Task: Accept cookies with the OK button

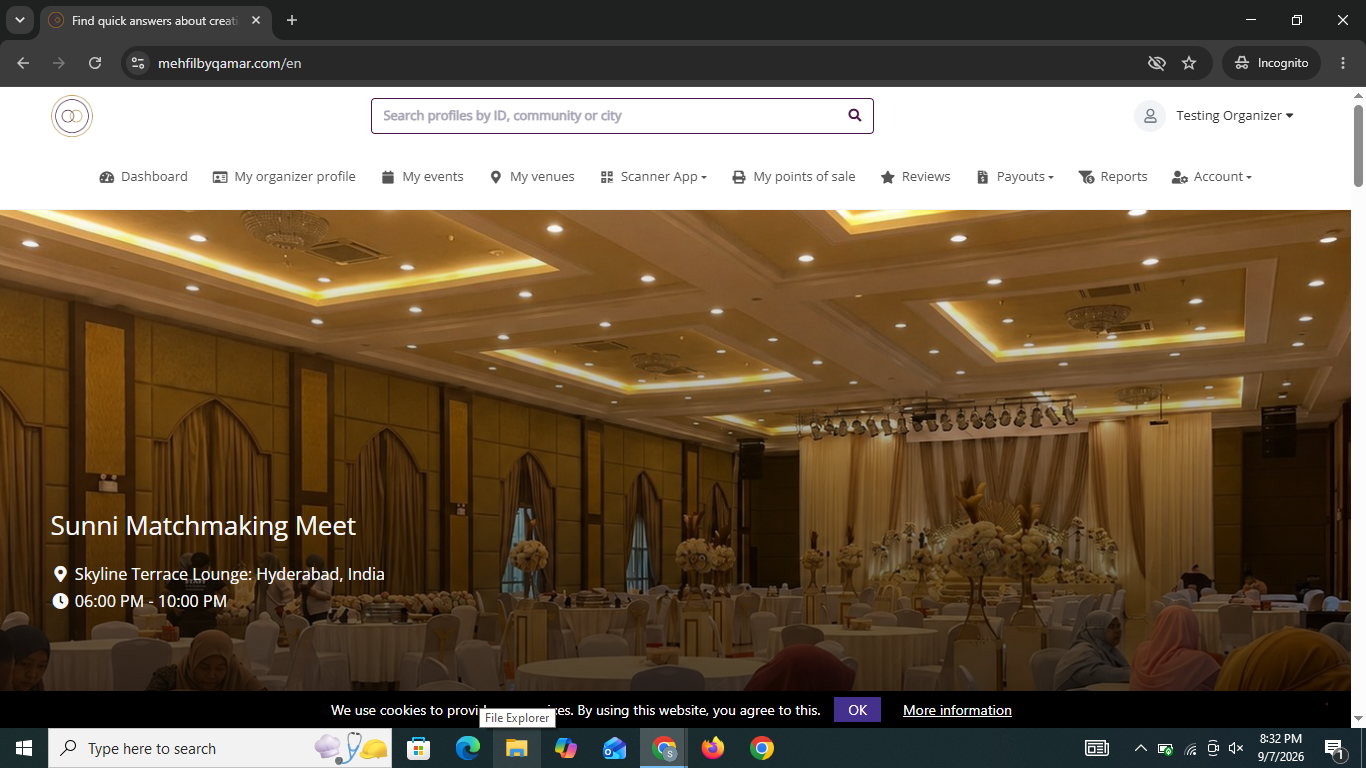Action: coord(857,710)
